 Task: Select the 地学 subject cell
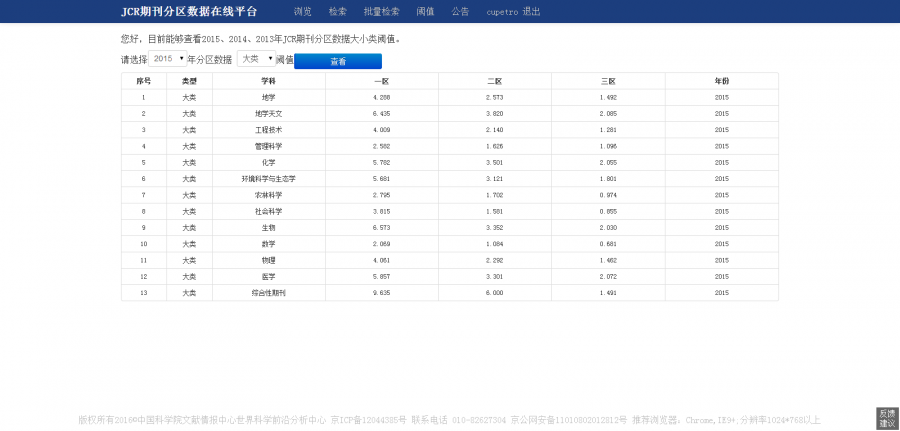(269, 98)
